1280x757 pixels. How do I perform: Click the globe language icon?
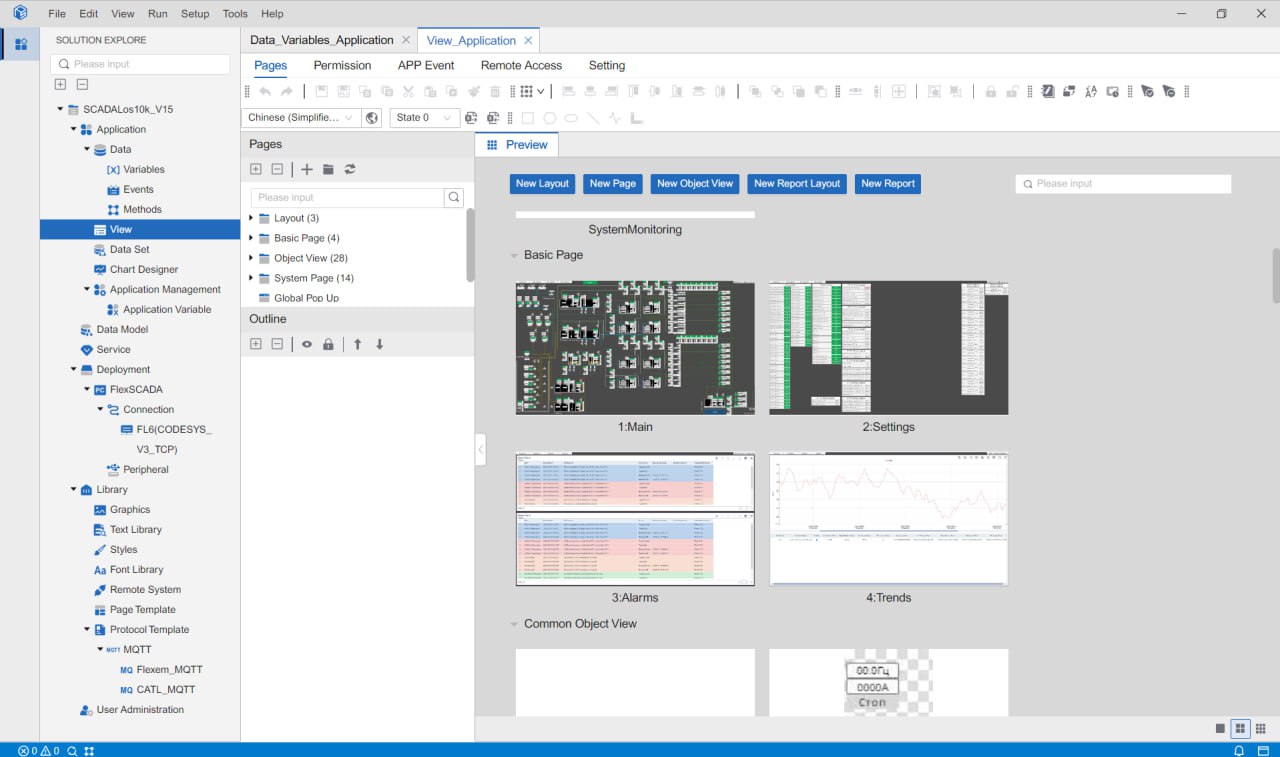coord(372,118)
